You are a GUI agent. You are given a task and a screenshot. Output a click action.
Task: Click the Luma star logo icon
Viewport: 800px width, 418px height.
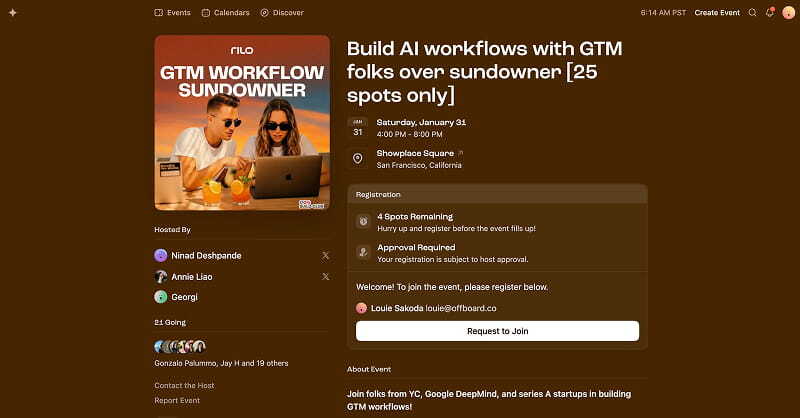click(13, 12)
